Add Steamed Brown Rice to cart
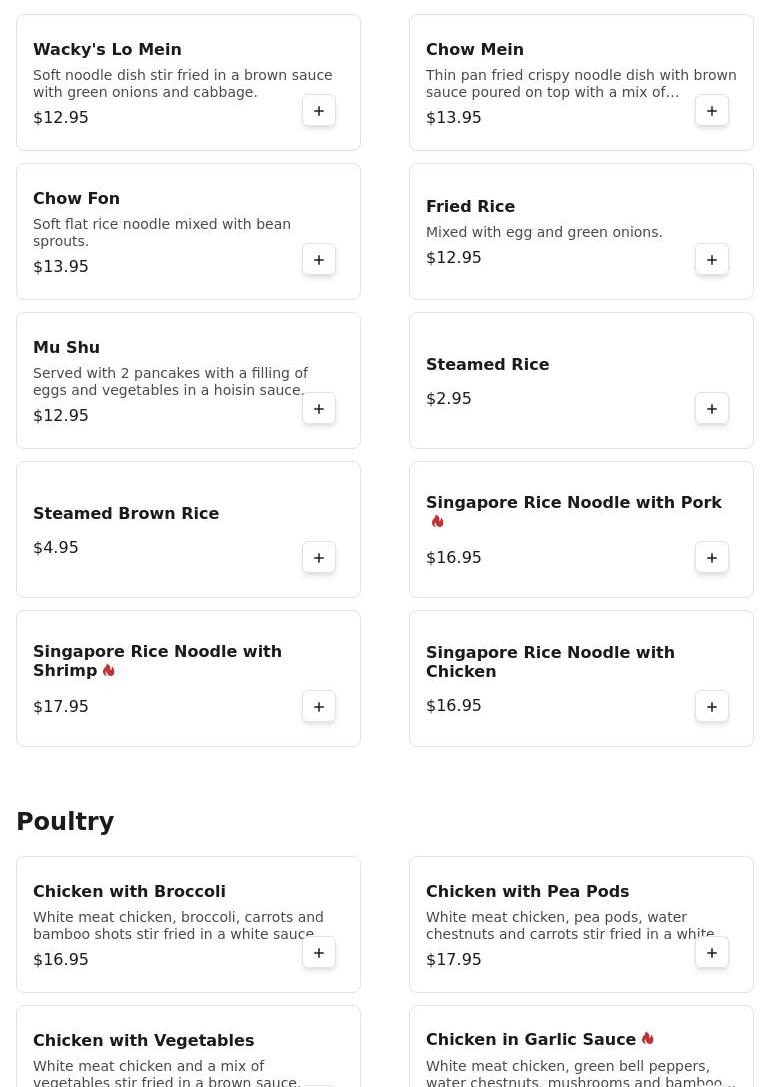Image resolution: width=770 pixels, height=1087 pixels. click(x=319, y=558)
